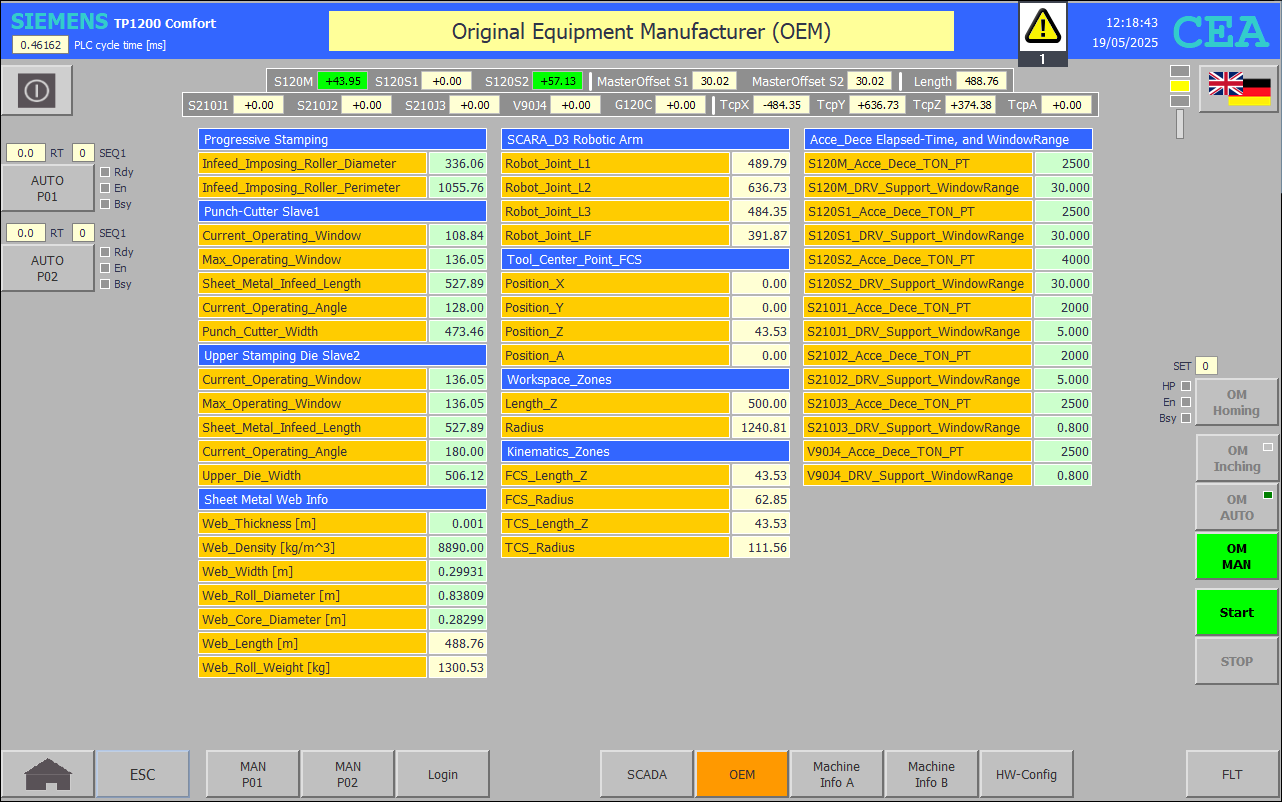The image size is (1282, 802).
Task: Open the Machine Info A tab
Action: tap(836, 774)
